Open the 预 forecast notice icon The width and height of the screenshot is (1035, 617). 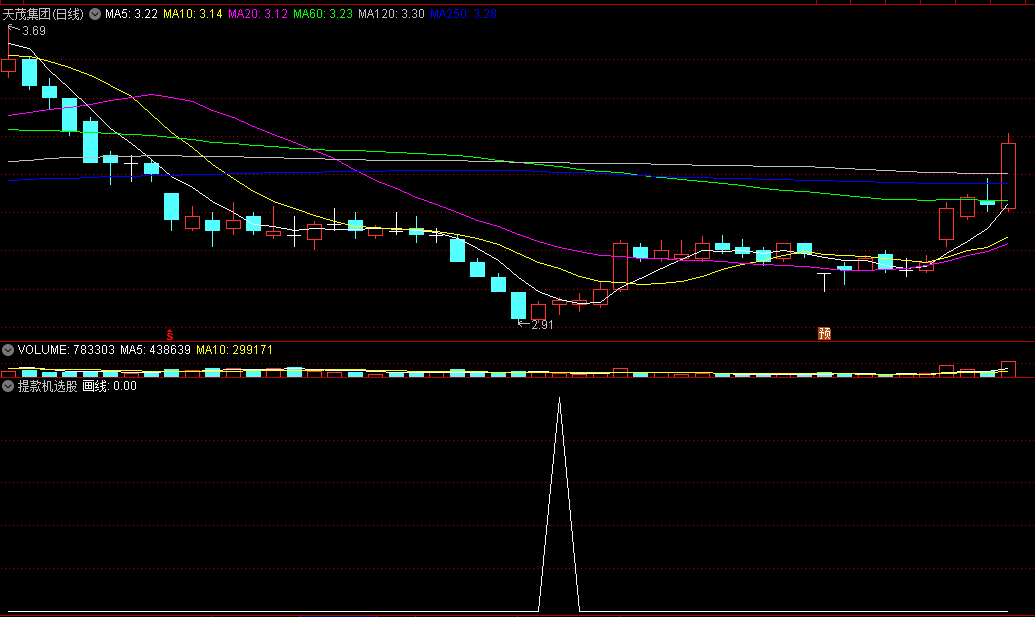pos(824,334)
